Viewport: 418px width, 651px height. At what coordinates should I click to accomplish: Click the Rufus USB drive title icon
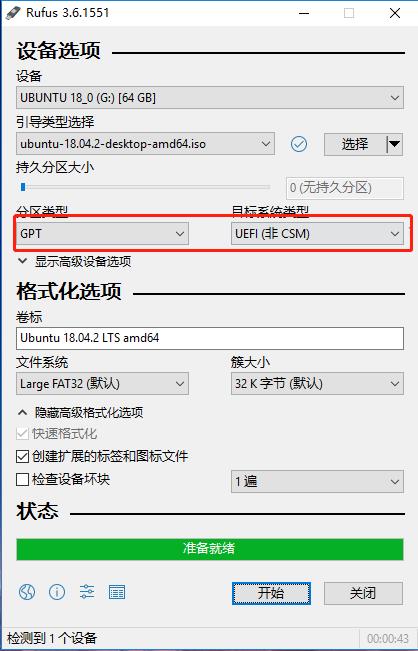click(13, 12)
